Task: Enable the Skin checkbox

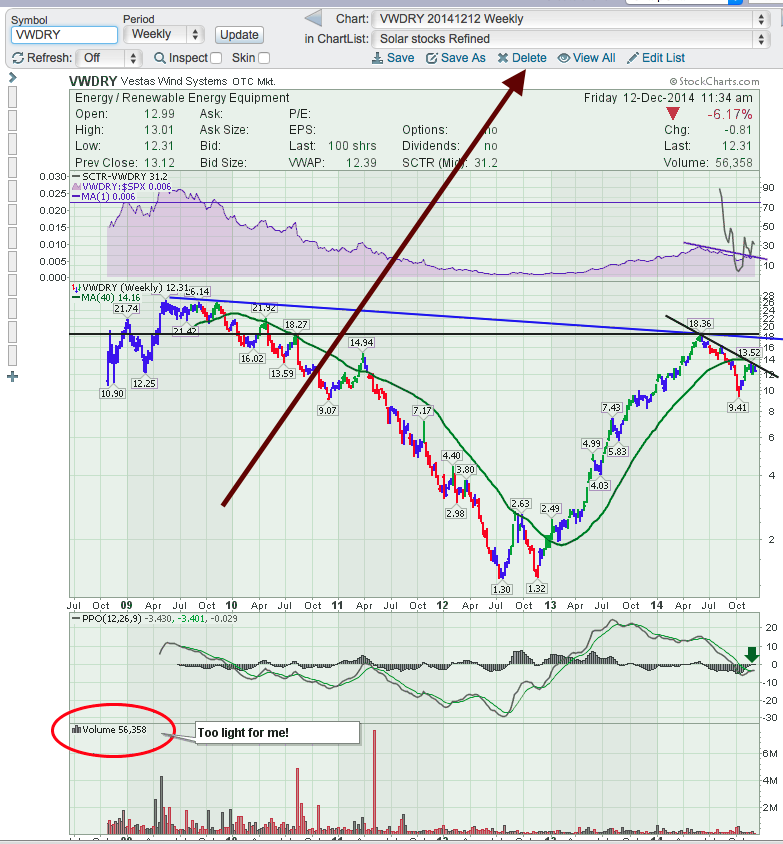Action: [x=264, y=58]
